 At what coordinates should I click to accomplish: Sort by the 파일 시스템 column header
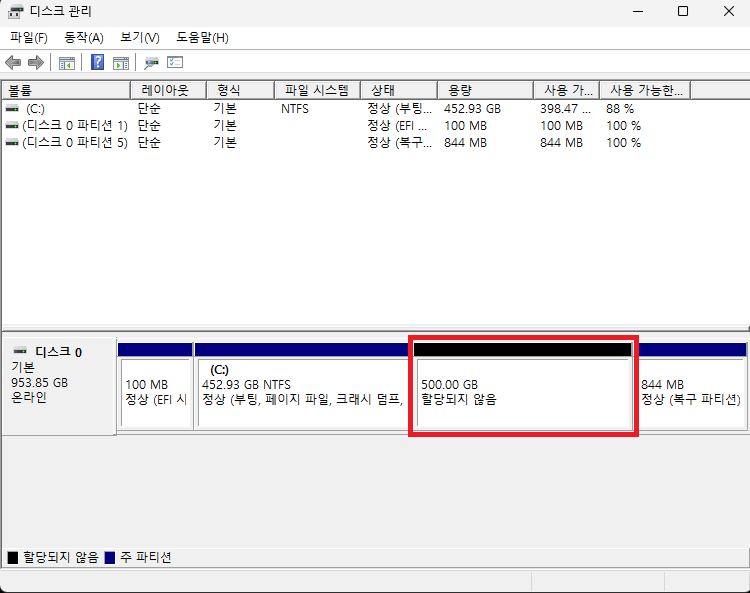[x=318, y=90]
